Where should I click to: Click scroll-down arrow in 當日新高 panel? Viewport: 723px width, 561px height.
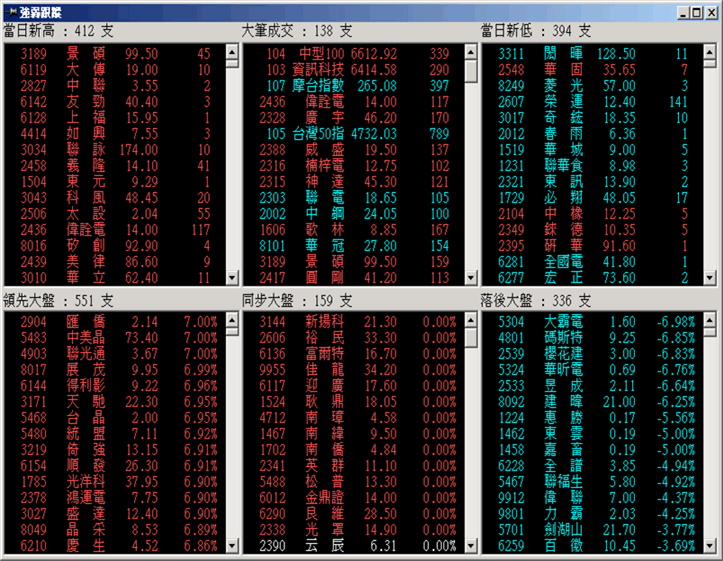232,278
